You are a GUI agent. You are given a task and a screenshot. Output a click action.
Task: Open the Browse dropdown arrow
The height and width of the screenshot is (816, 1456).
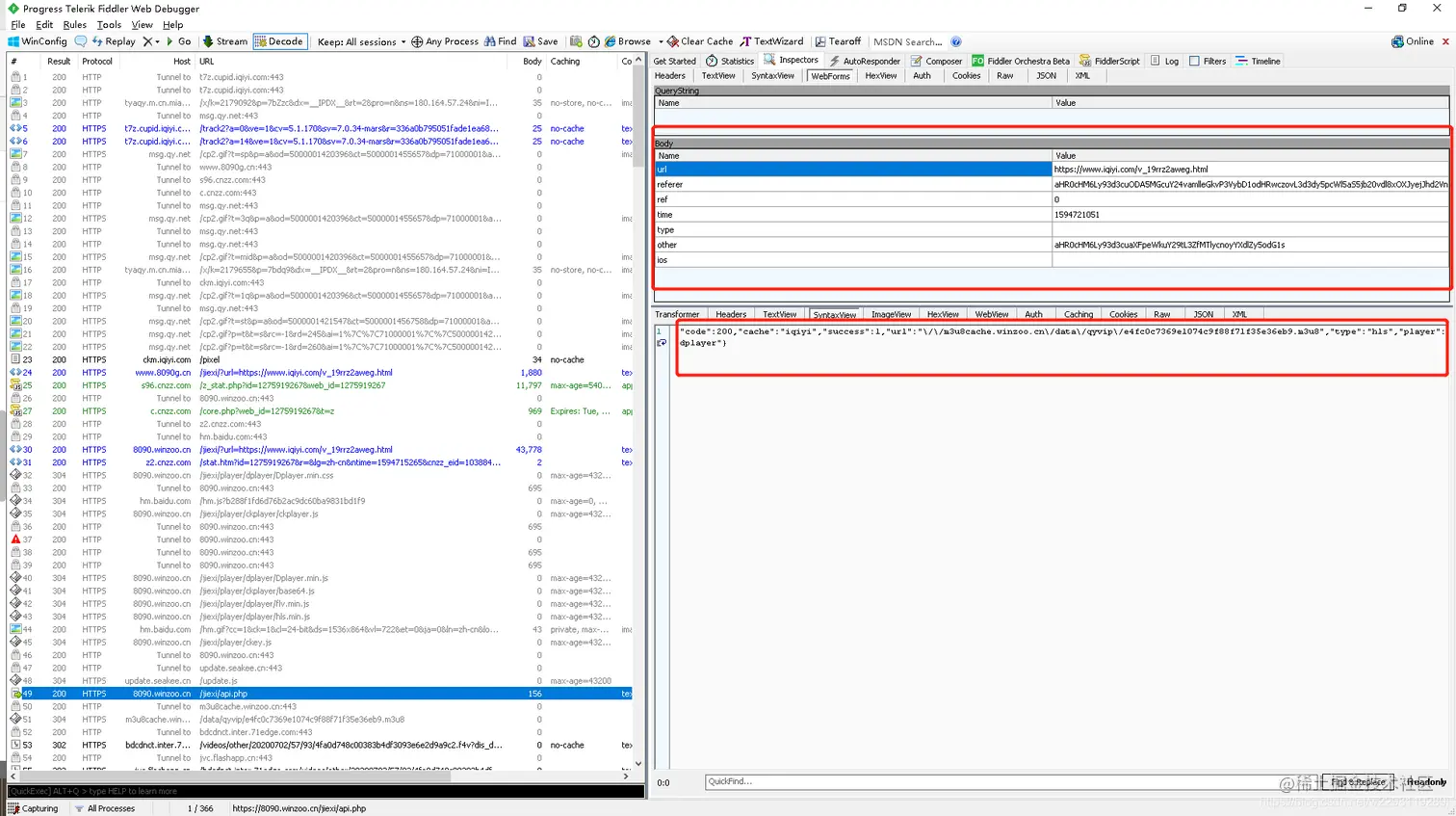point(661,41)
